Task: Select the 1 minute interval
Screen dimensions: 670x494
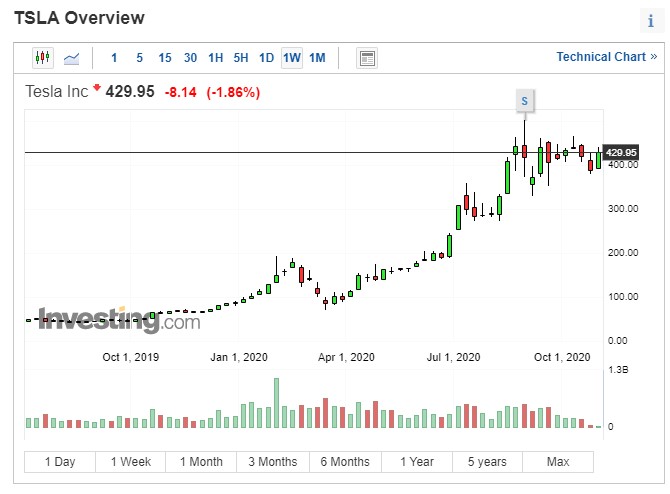Action: pos(114,58)
